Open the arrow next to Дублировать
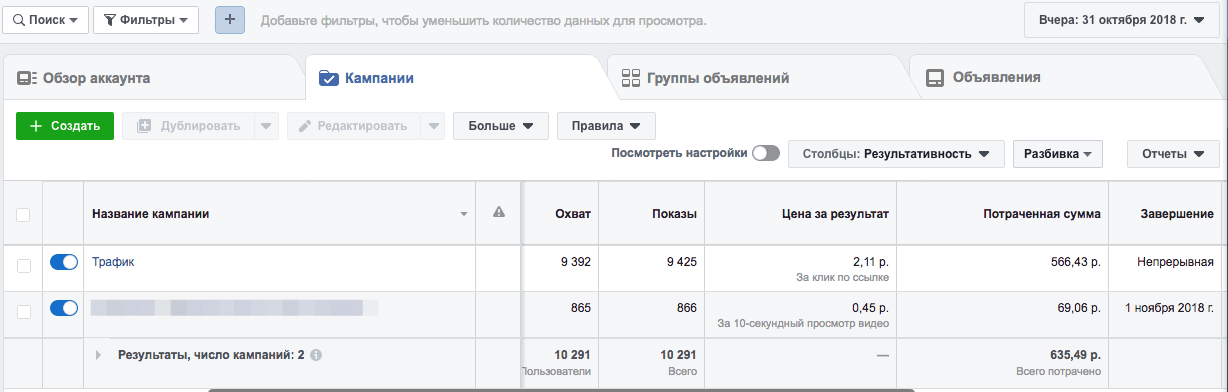The image size is (1228, 392). click(265, 126)
